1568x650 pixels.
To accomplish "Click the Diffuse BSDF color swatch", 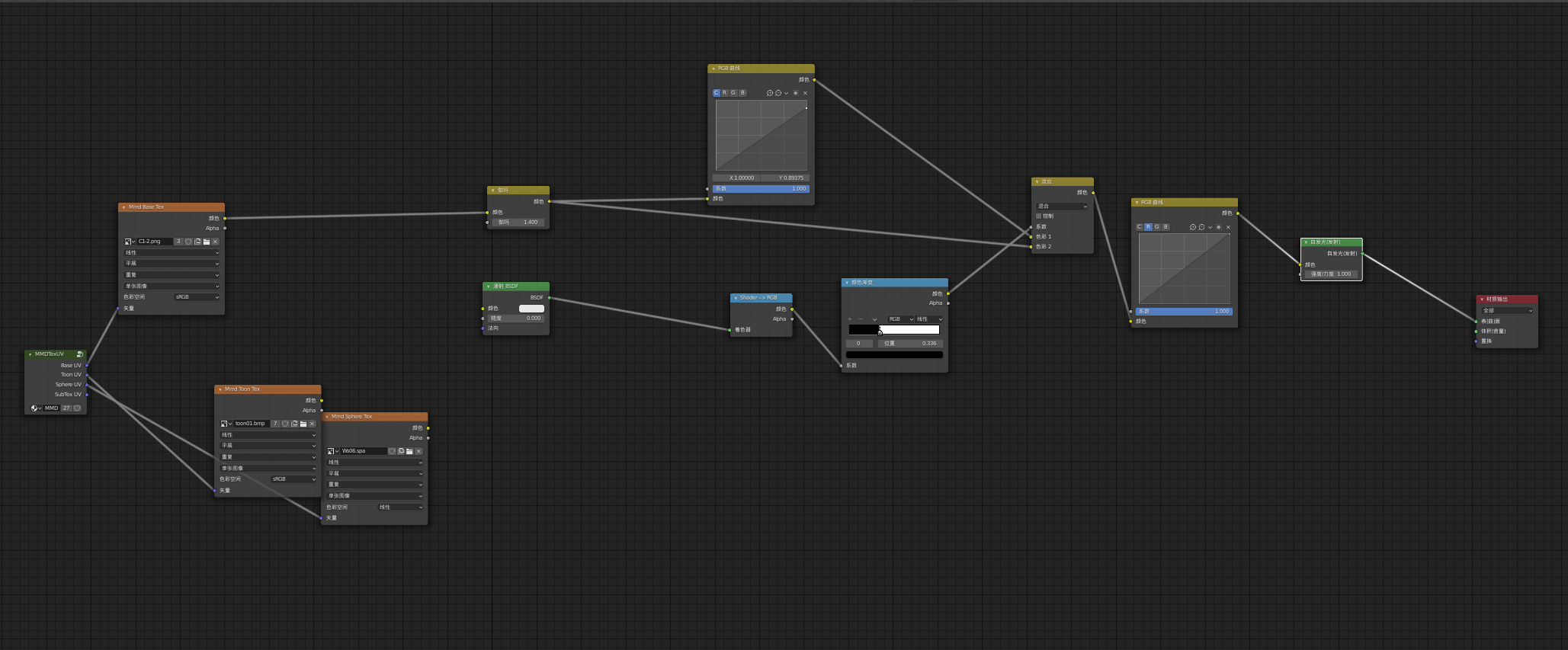I will coord(531,309).
